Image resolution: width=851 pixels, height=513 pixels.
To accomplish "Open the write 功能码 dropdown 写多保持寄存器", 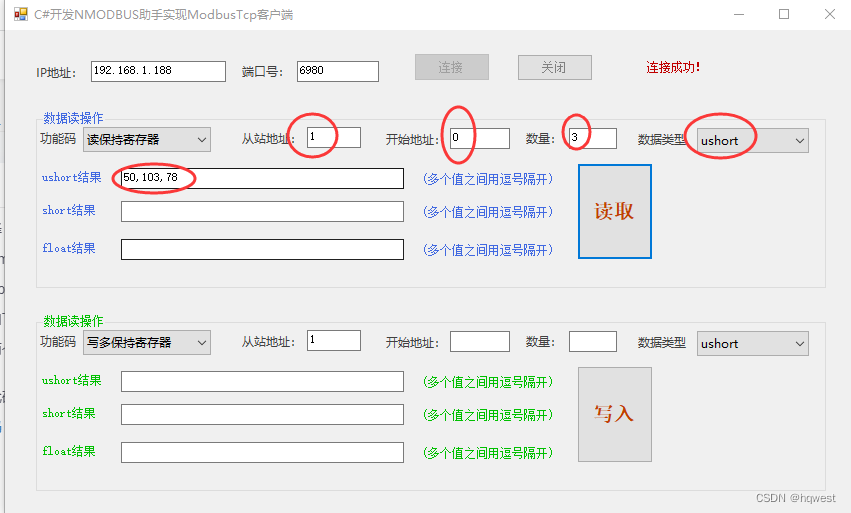I will click(147, 343).
